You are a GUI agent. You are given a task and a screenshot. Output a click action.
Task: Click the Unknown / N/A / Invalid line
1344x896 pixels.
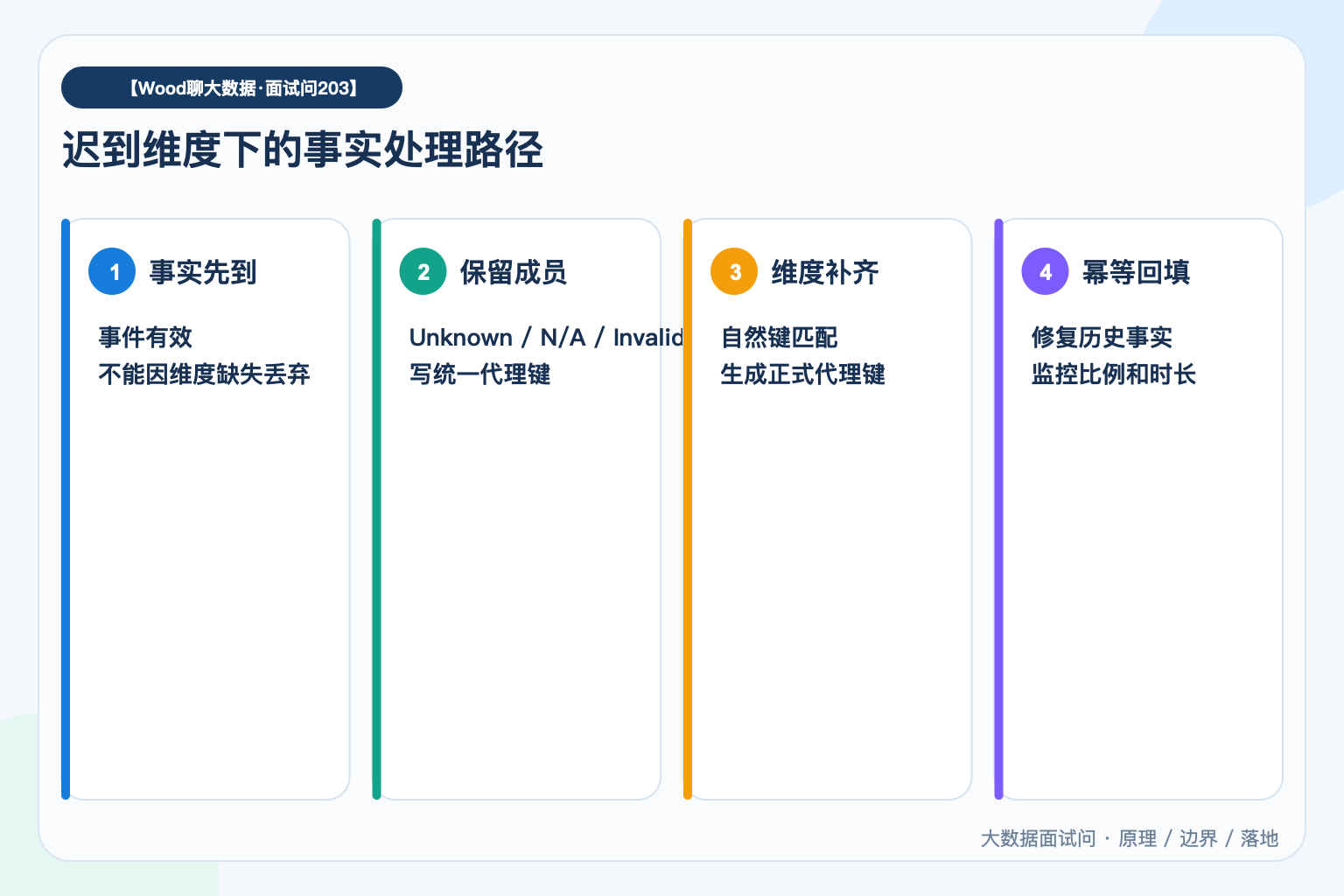pyautogui.click(x=546, y=337)
